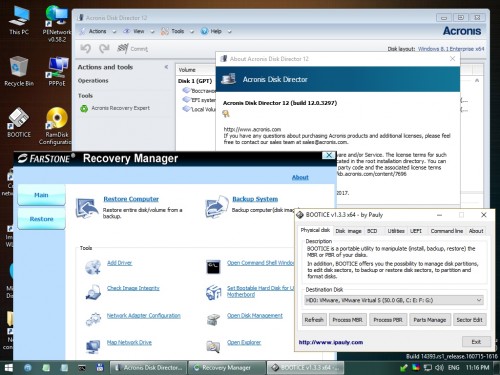Click the Backup System icon
The height and width of the screenshot is (375, 500).
tap(216, 207)
